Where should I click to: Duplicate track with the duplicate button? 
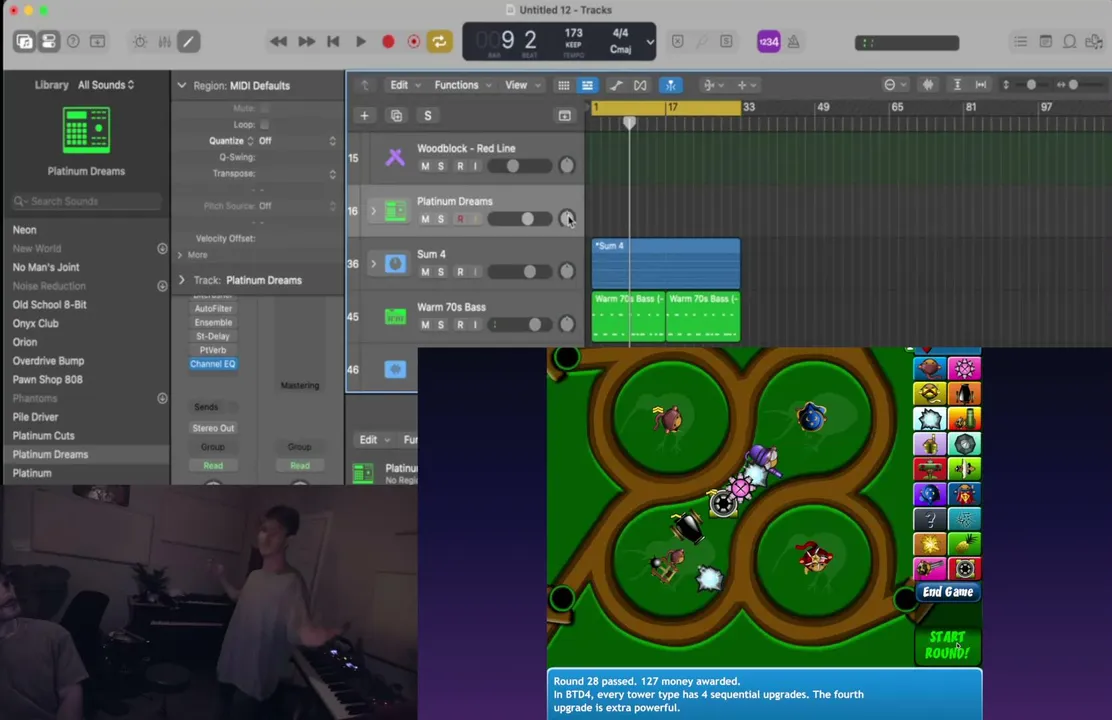tap(396, 116)
